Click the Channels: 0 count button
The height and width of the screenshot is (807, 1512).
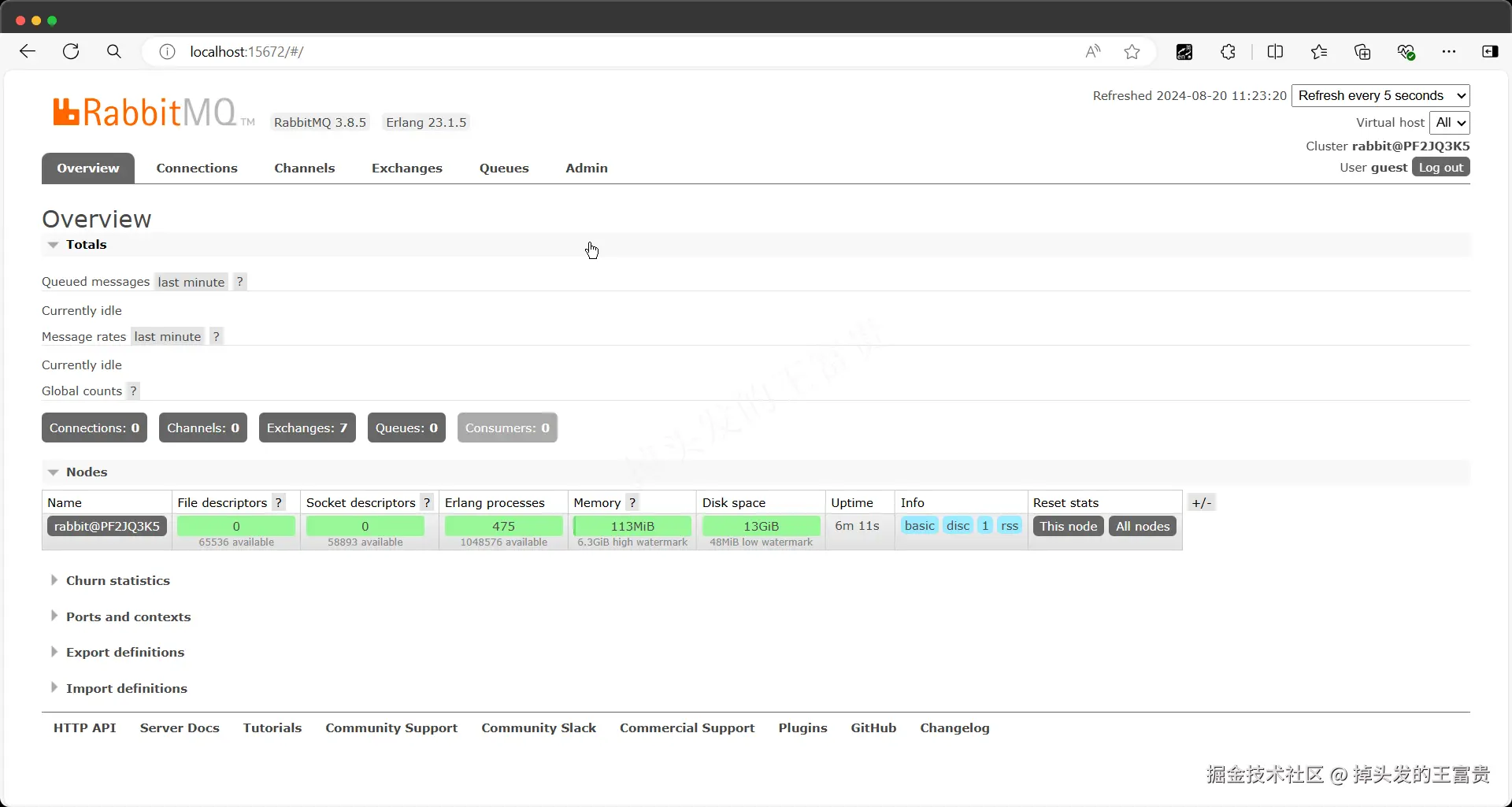(x=203, y=428)
